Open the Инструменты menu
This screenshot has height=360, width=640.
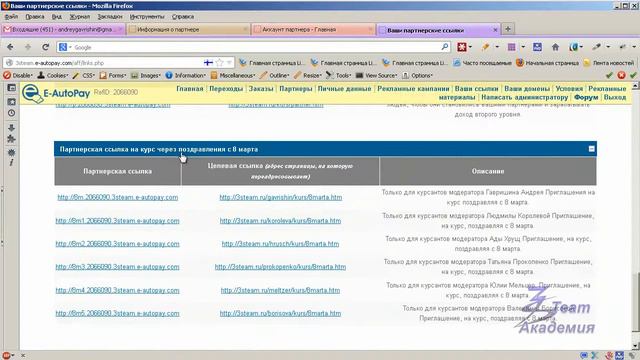pos(147,17)
